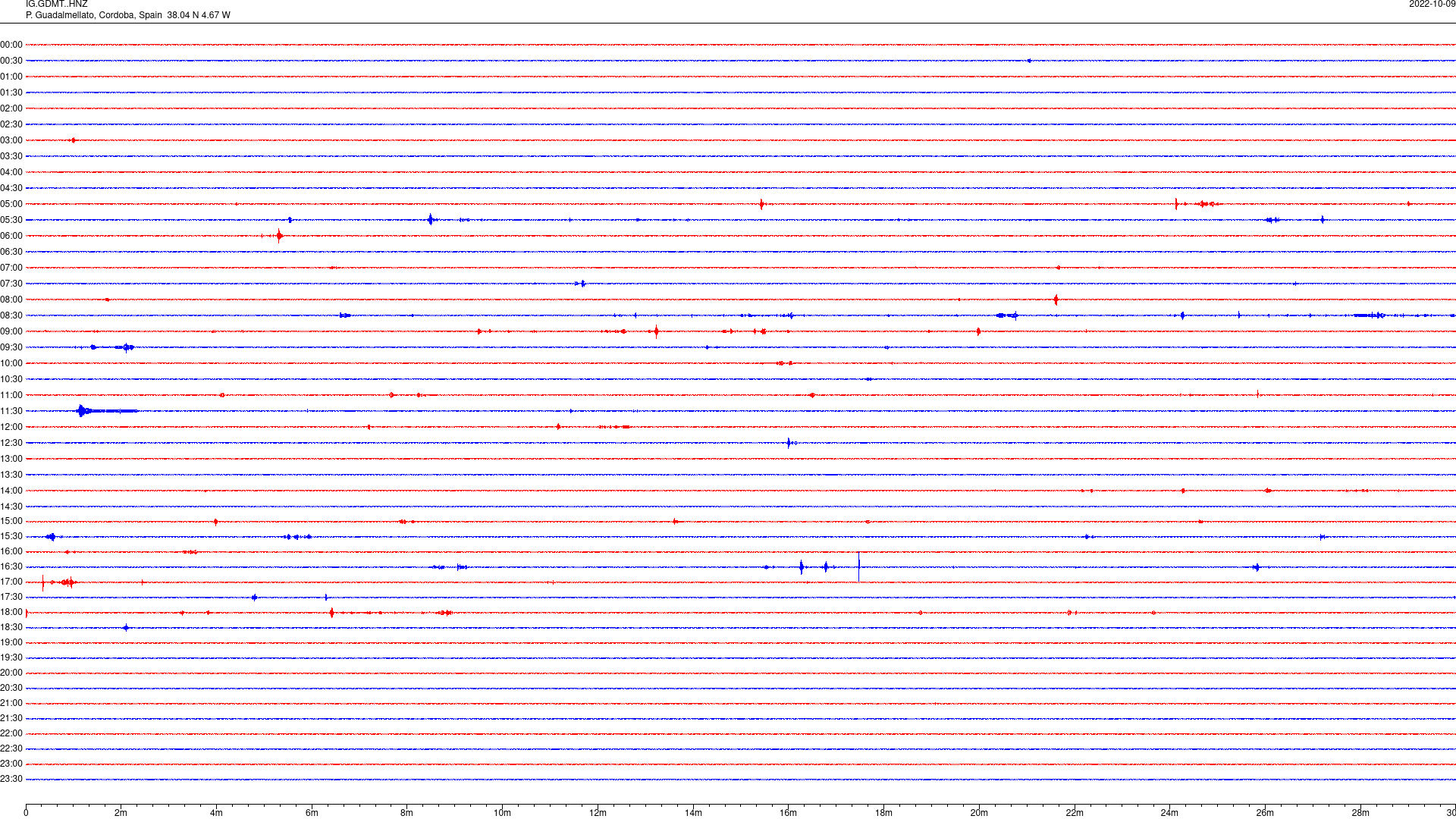Screen dimensions: 1456x819
Task: Click the 08:00 trace label
Action: coord(11,300)
